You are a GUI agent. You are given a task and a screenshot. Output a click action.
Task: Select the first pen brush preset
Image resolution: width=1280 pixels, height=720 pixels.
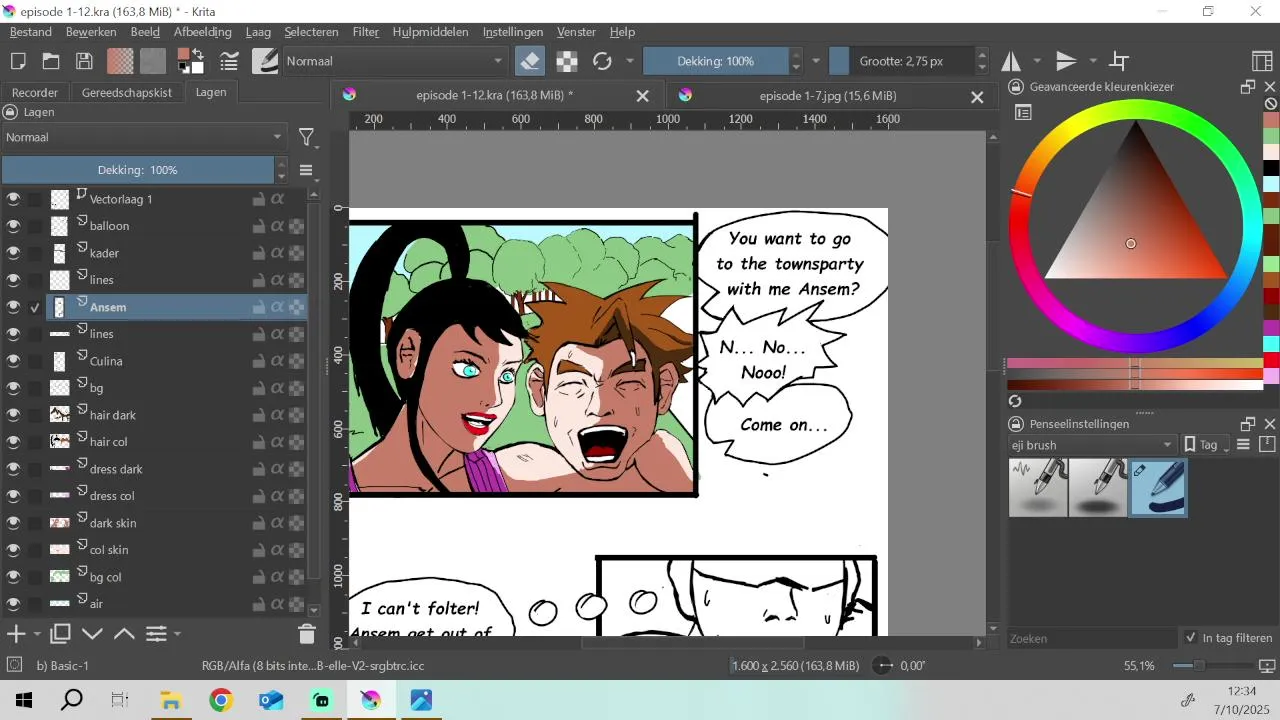click(1038, 488)
